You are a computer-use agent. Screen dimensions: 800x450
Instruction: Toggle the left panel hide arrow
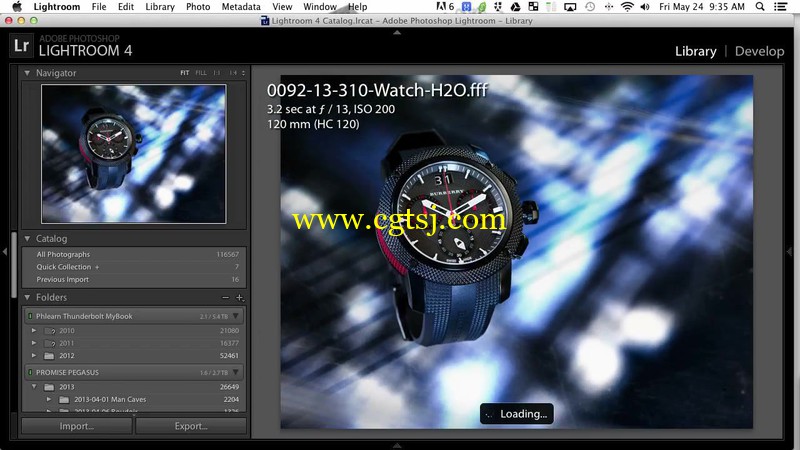point(5,252)
